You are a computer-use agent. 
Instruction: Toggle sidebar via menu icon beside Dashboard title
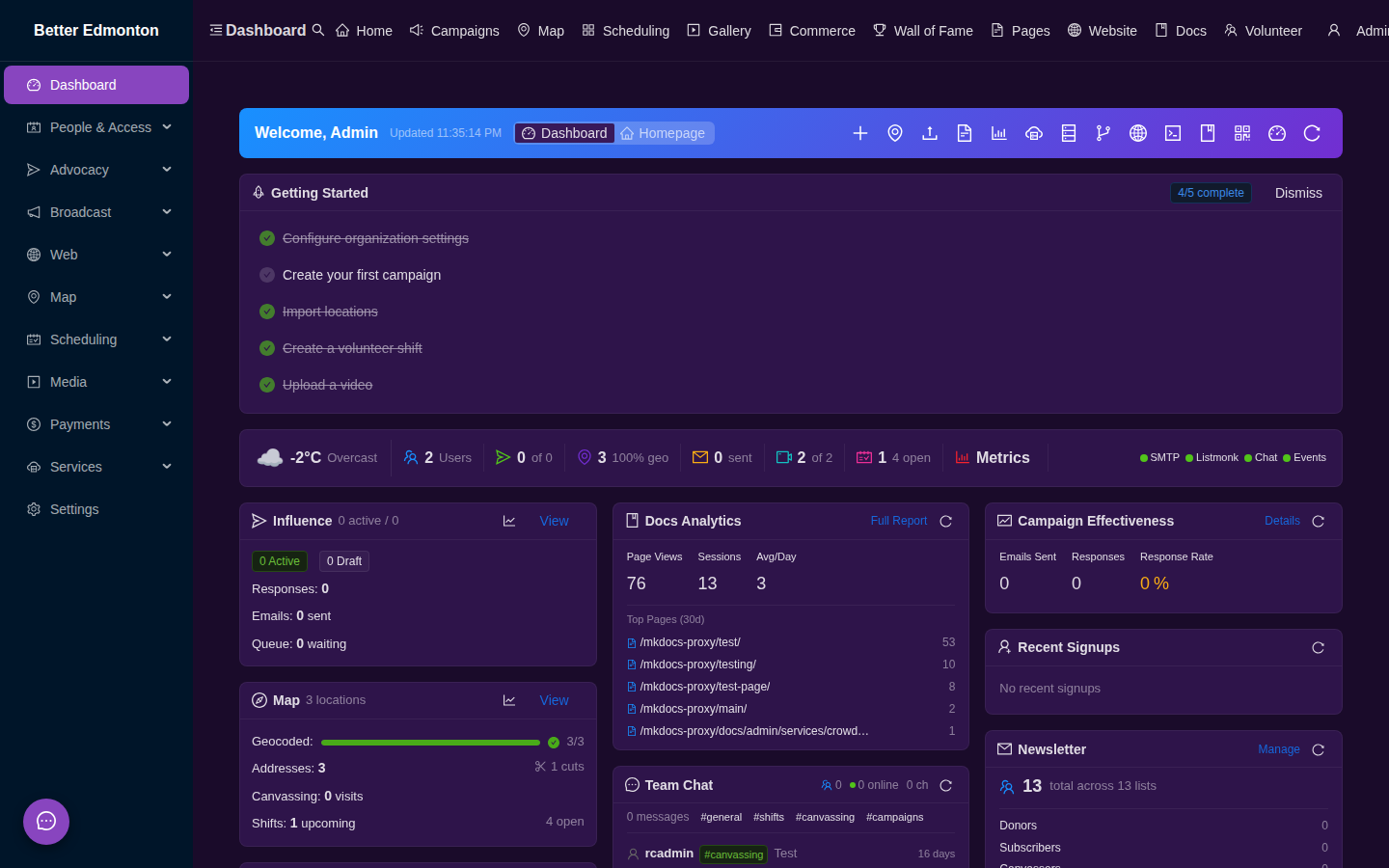(x=216, y=30)
